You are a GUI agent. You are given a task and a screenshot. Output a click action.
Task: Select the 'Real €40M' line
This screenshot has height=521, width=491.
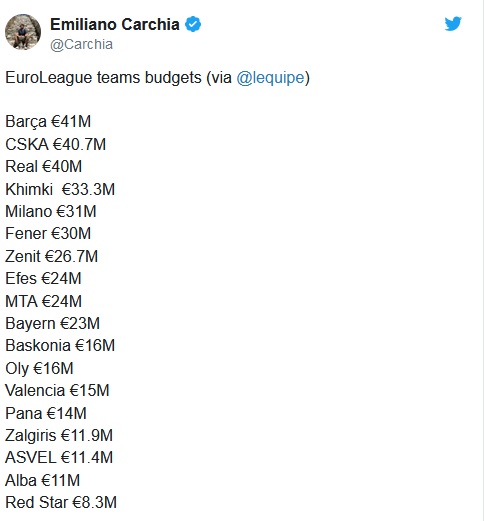[x=43, y=166]
